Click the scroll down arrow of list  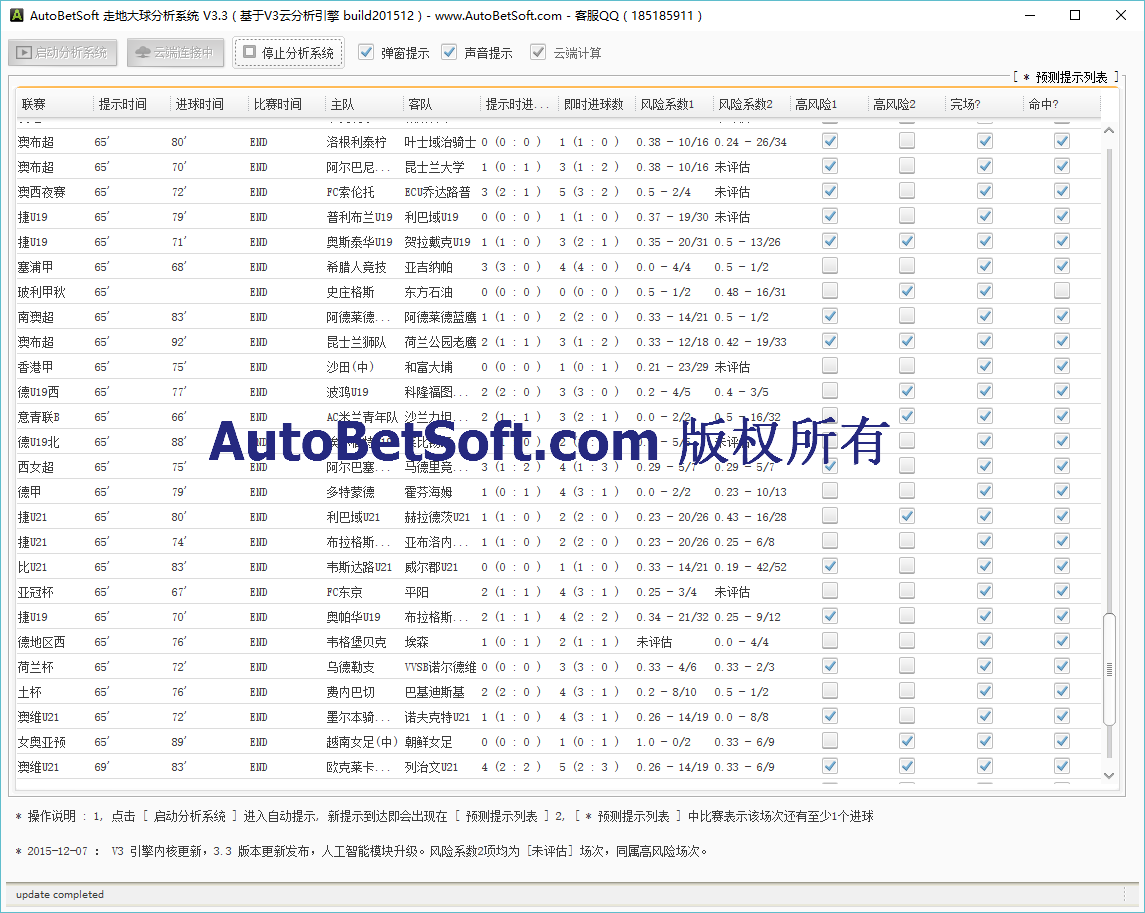(1108, 776)
